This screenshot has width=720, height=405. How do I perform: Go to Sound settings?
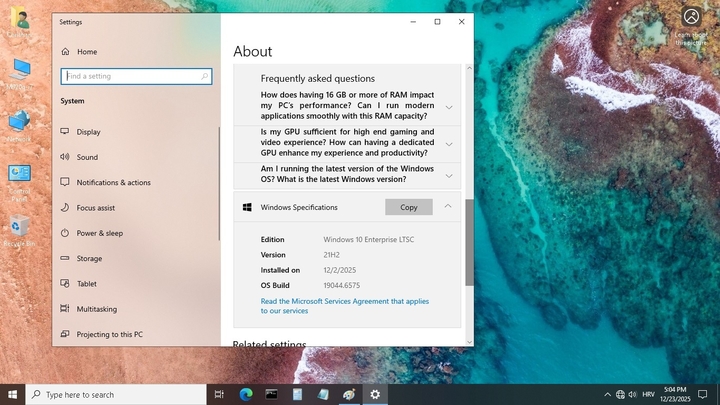87,157
